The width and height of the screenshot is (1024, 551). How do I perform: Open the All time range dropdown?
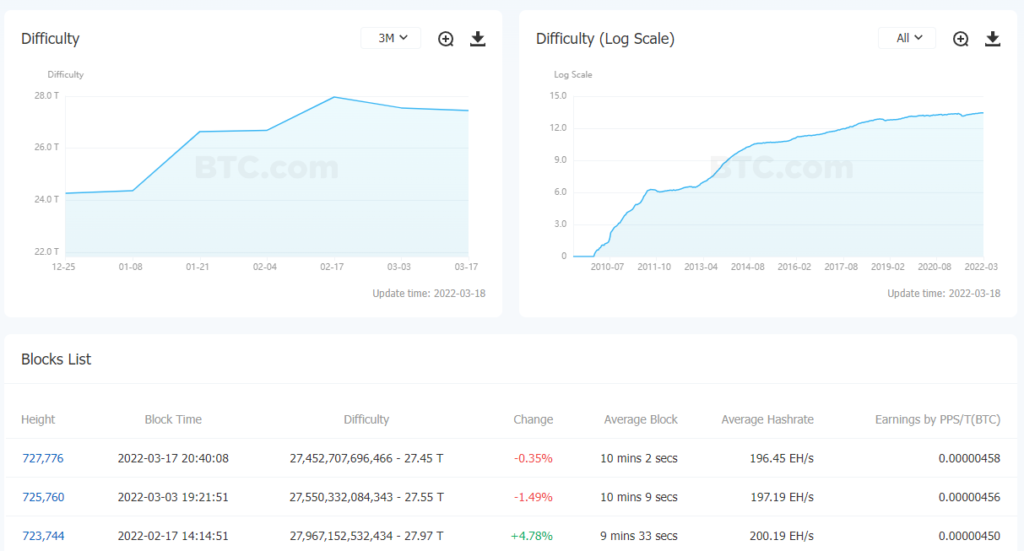(x=906, y=38)
